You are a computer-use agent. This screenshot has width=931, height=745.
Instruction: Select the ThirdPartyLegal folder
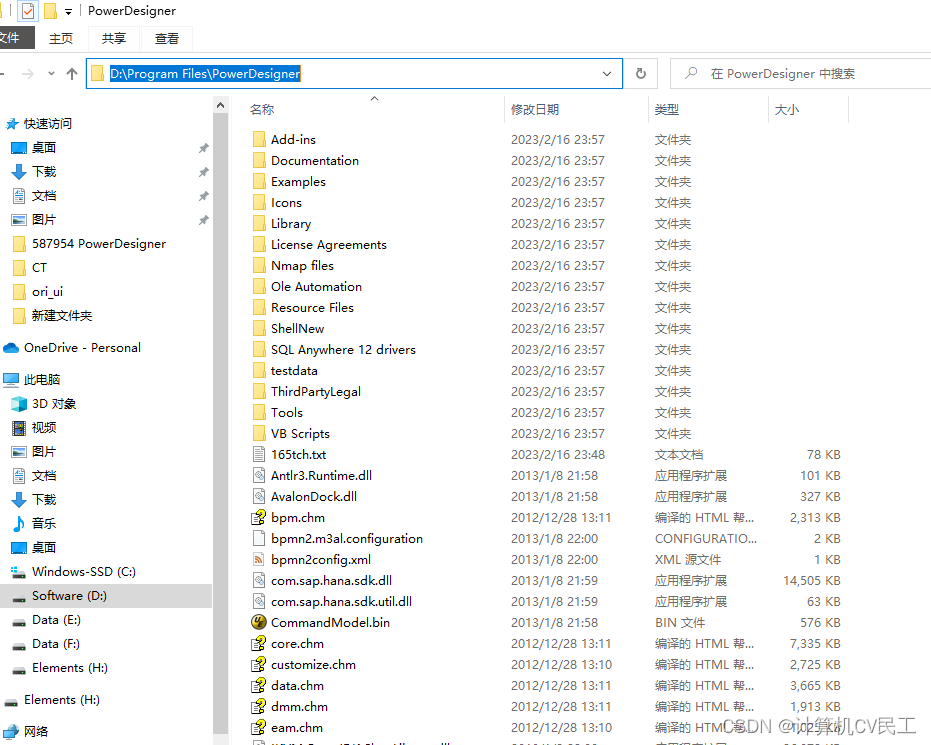(316, 392)
